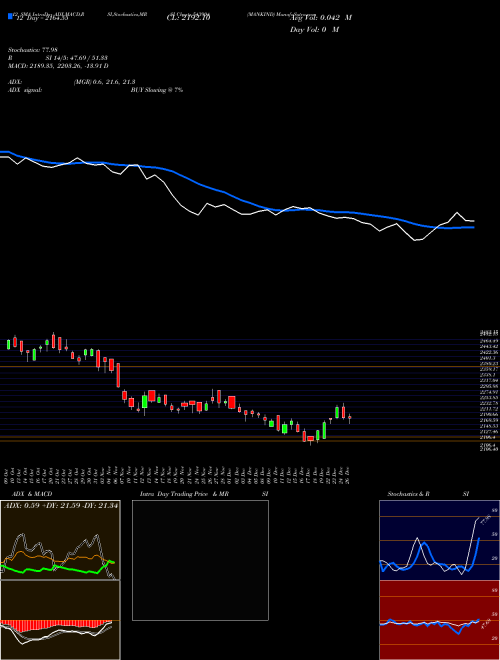Select 'ADX: 0.59 +DY: 21.59 -DY: 21.34' header
500x660 pixels.
(x=61, y=506)
